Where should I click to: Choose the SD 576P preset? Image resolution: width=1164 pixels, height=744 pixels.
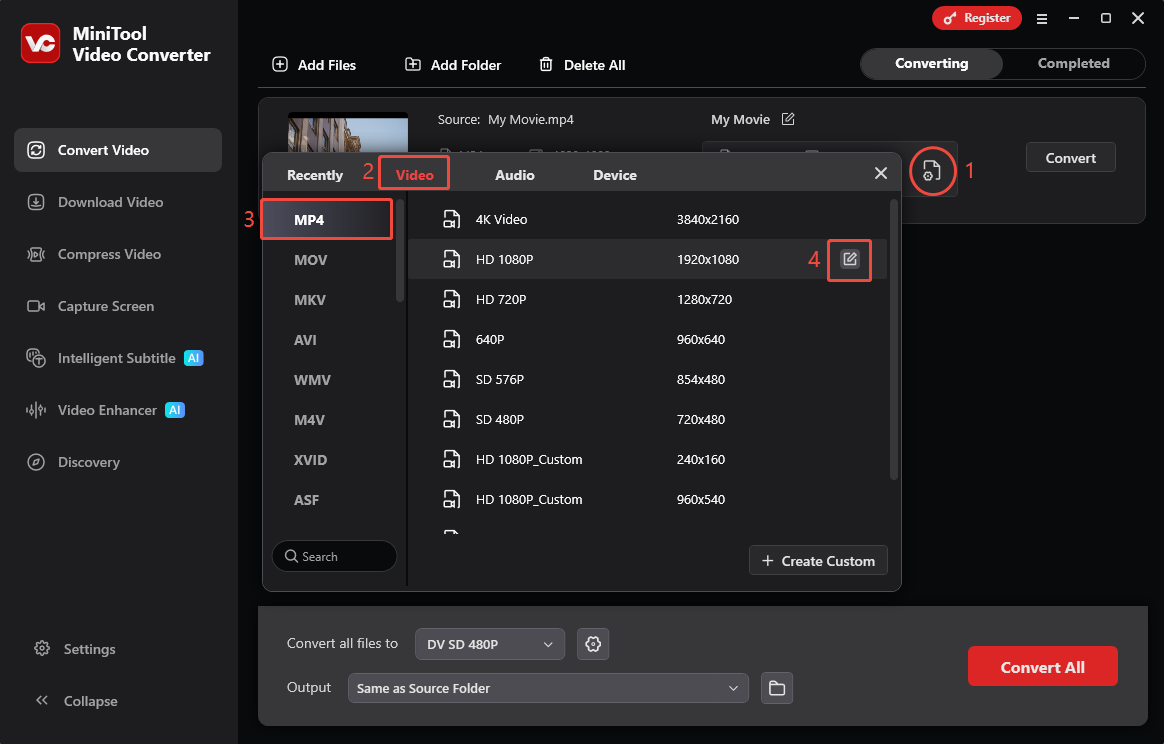pyautogui.click(x=647, y=379)
